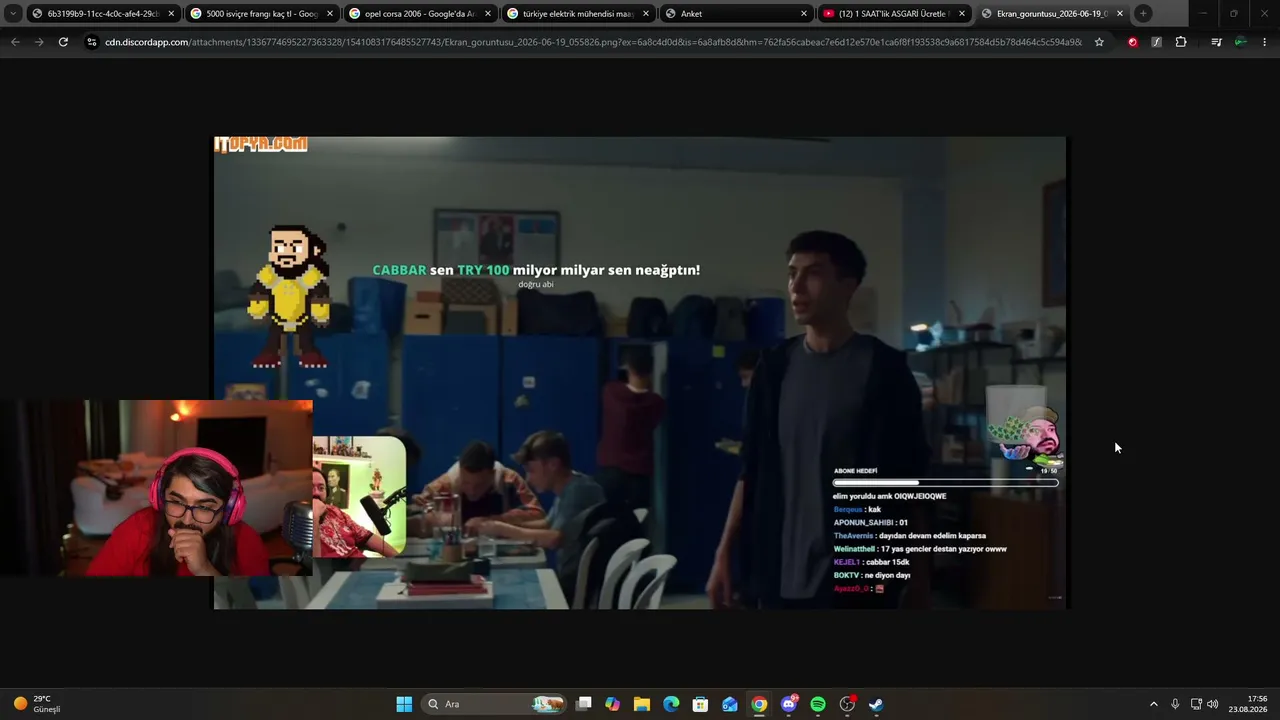Switch to the YouTube 1 SAAT'lik ASGARİ tab

(x=894, y=14)
